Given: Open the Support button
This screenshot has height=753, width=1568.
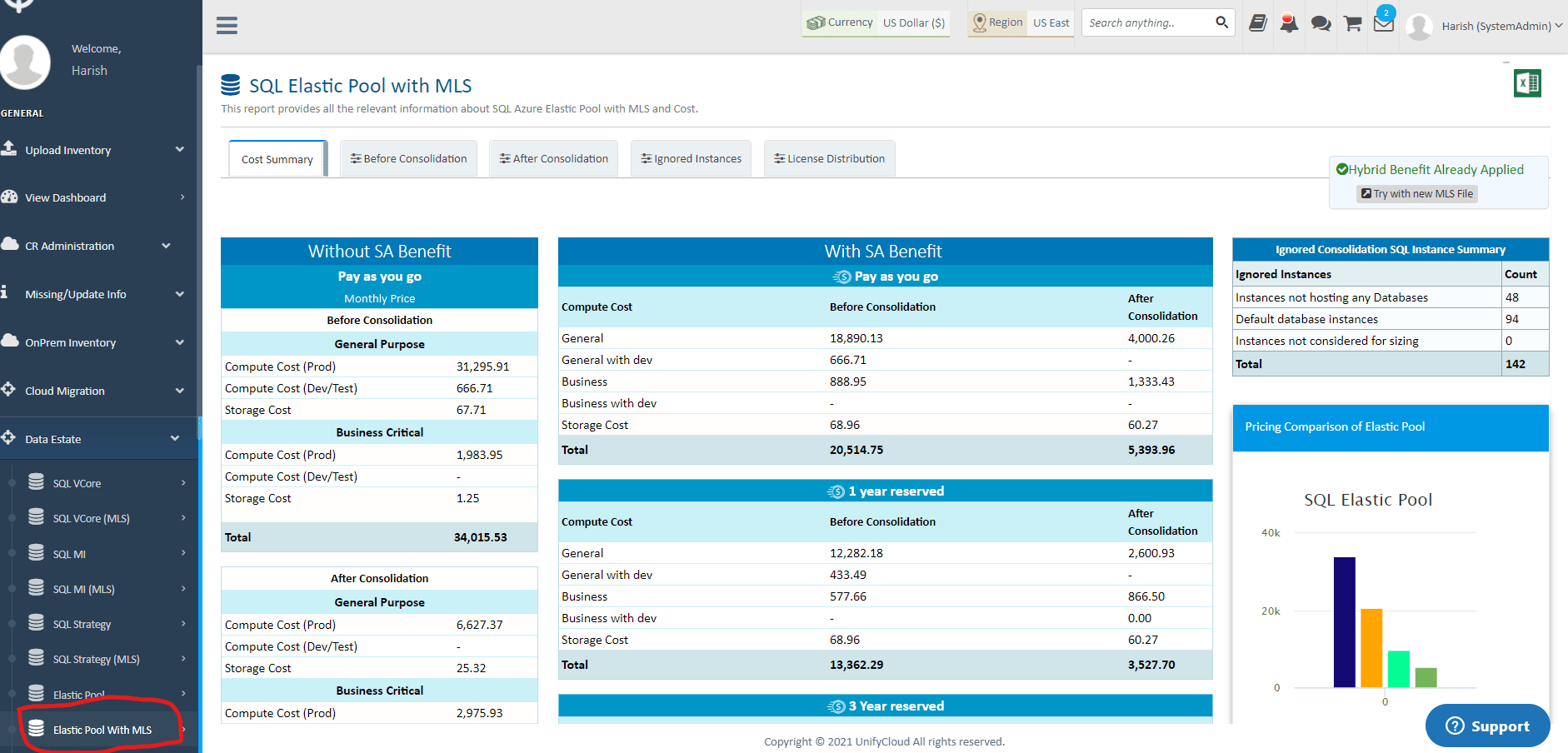Looking at the screenshot, I should [1488, 726].
